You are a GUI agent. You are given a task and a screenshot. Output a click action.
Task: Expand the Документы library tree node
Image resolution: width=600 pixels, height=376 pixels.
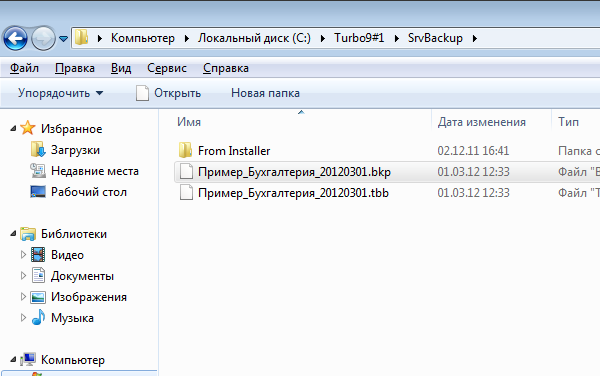23,276
